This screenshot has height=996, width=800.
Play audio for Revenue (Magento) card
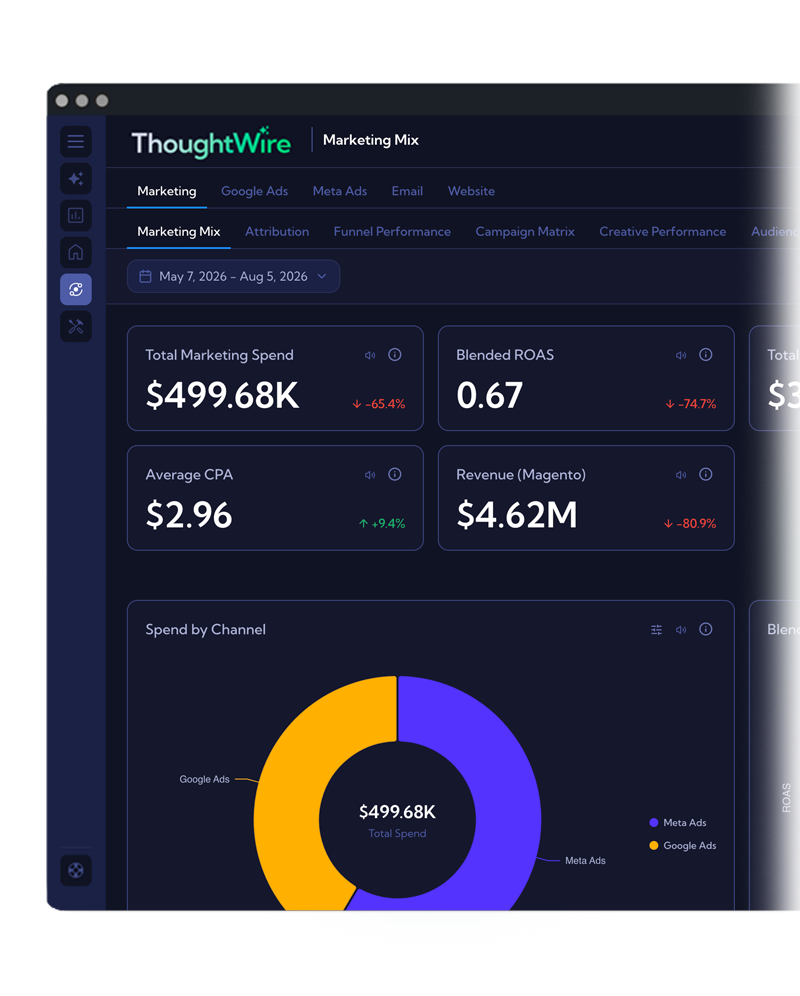point(681,474)
